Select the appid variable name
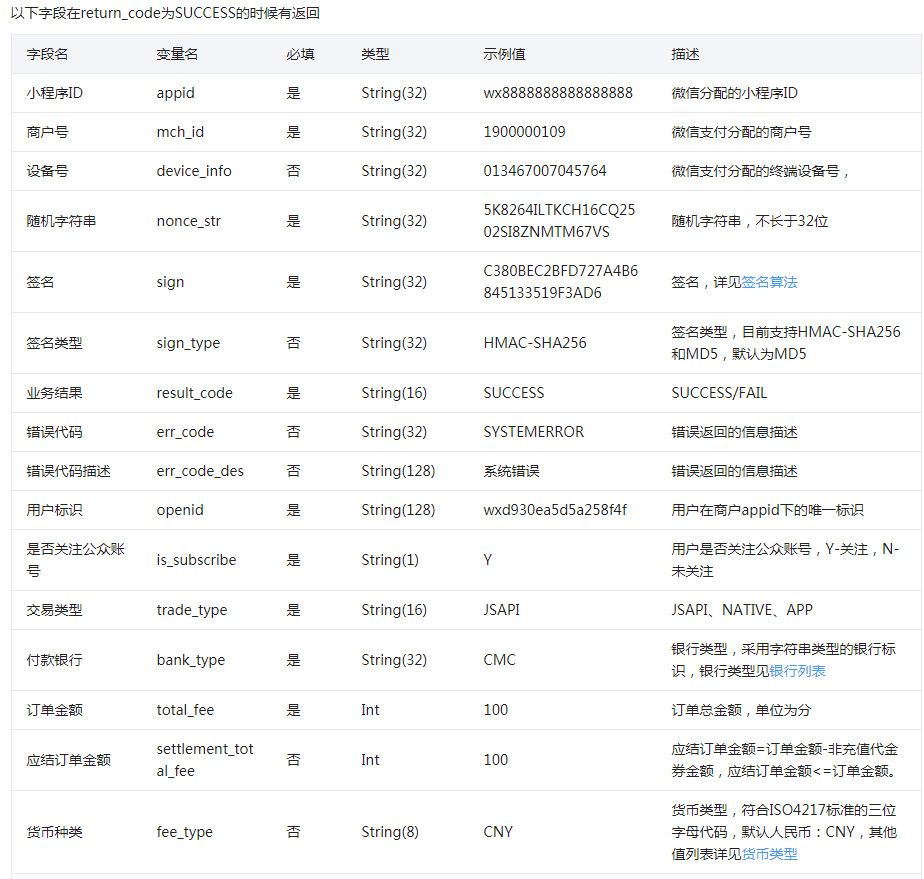The width and height of the screenshot is (924, 879). 176,93
